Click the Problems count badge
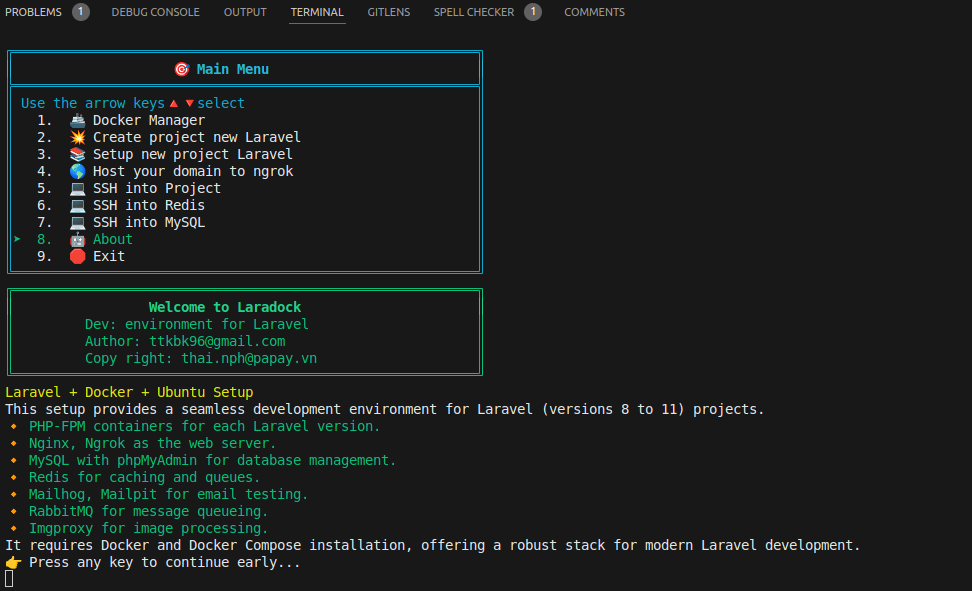The height and width of the screenshot is (591, 972). click(x=81, y=12)
